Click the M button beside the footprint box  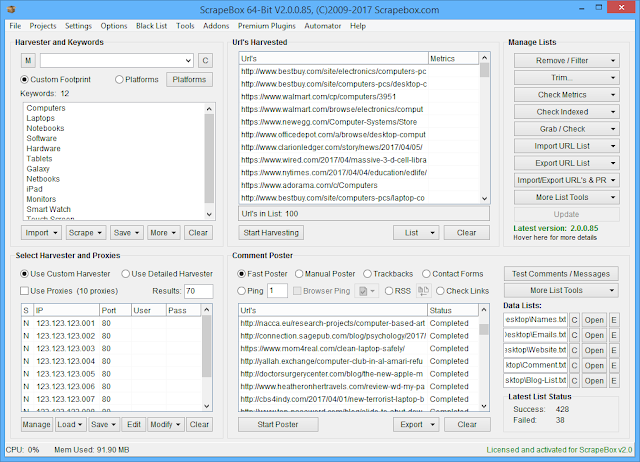[x=28, y=60]
